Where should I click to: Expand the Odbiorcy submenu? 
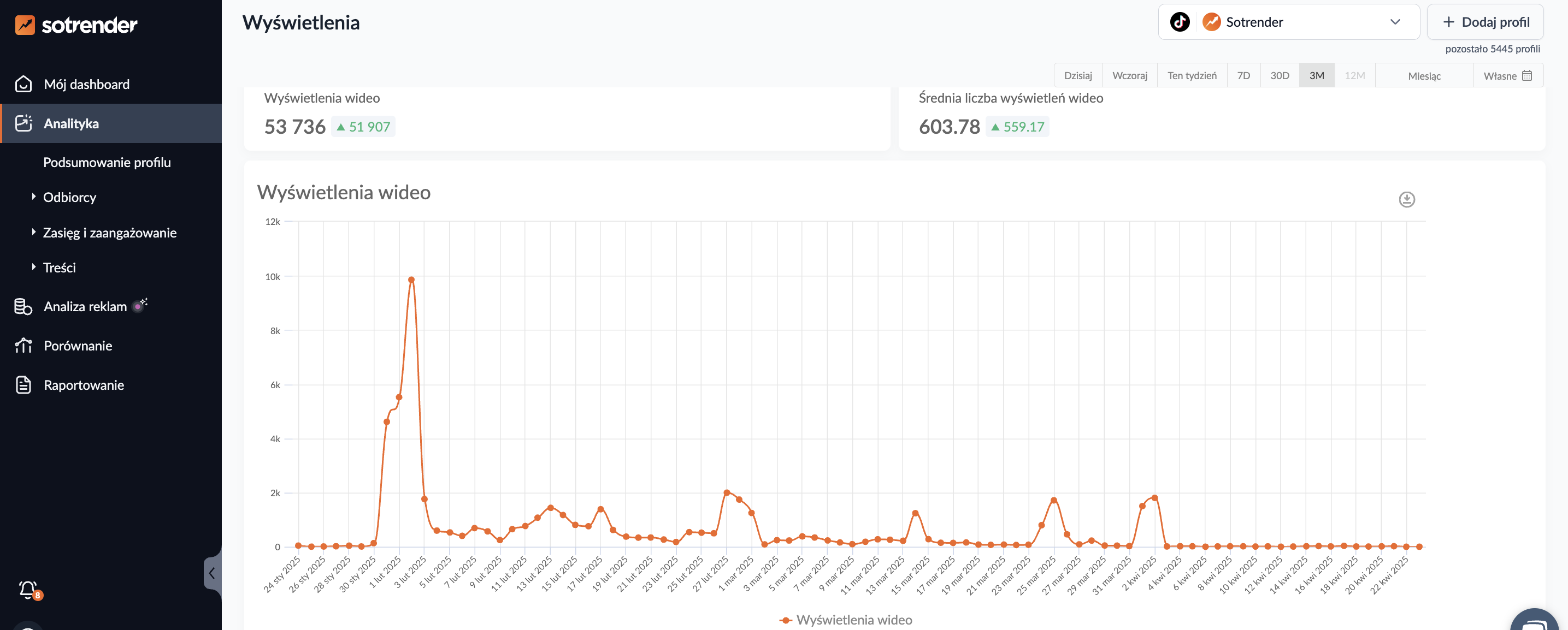69,197
